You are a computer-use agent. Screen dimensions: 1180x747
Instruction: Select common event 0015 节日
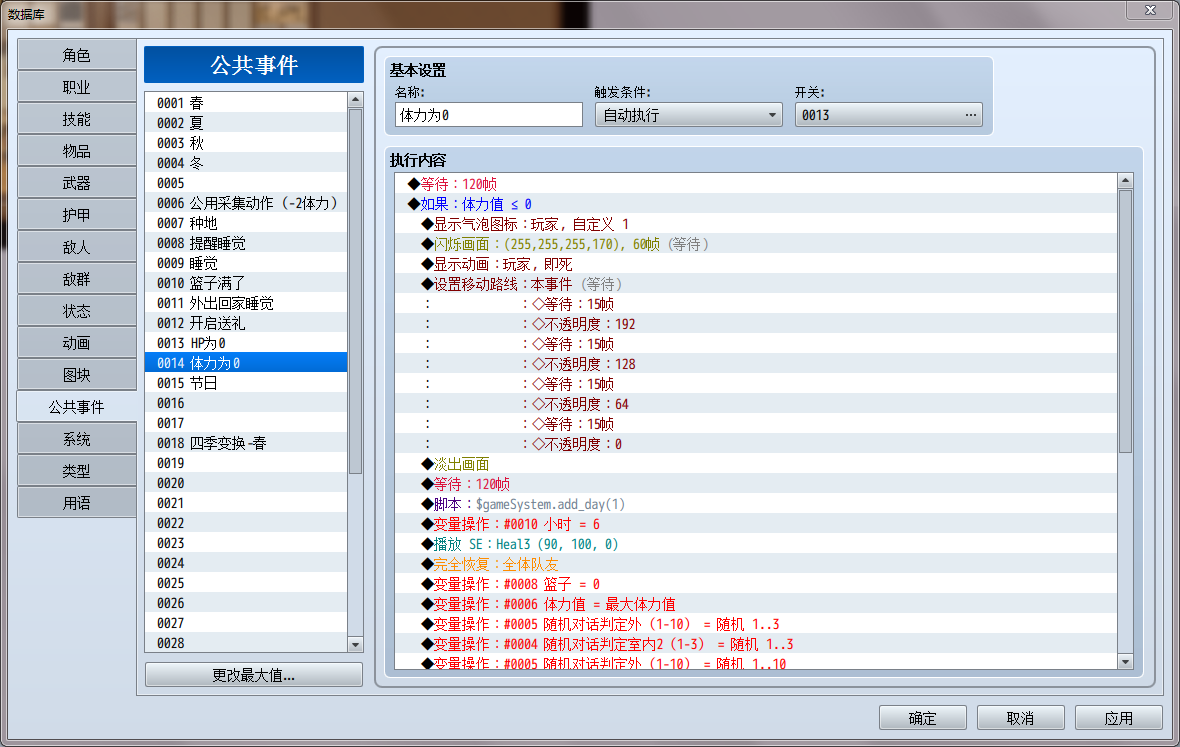(x=246, y=383)
